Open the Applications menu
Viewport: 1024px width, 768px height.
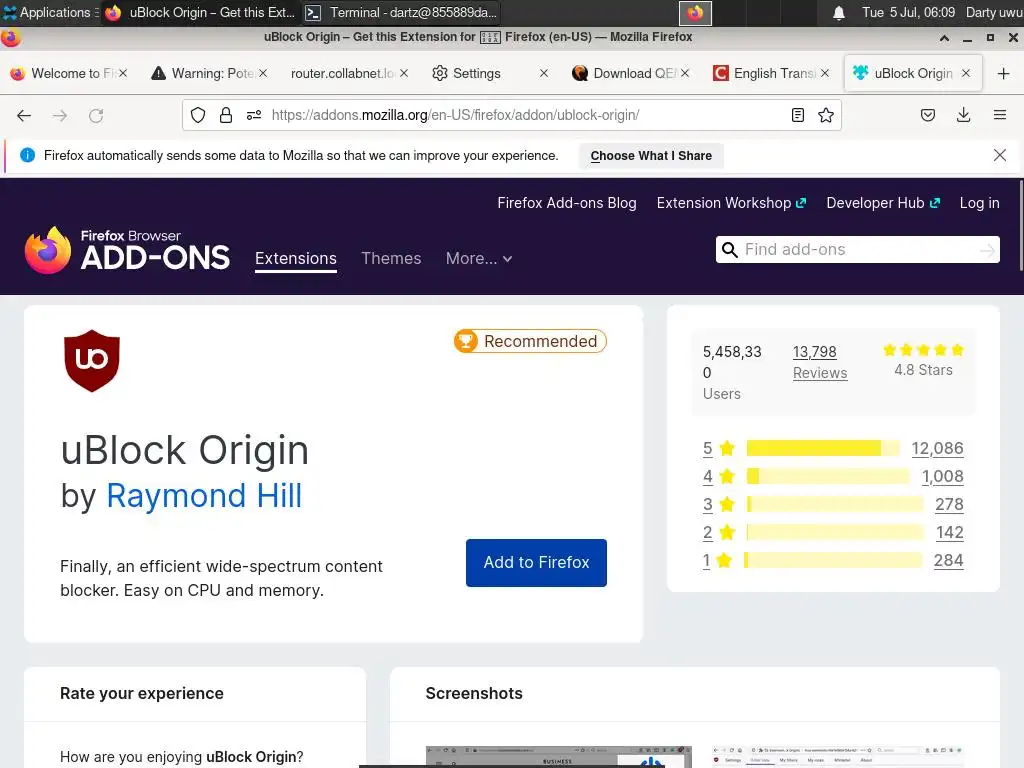point(50,12)
